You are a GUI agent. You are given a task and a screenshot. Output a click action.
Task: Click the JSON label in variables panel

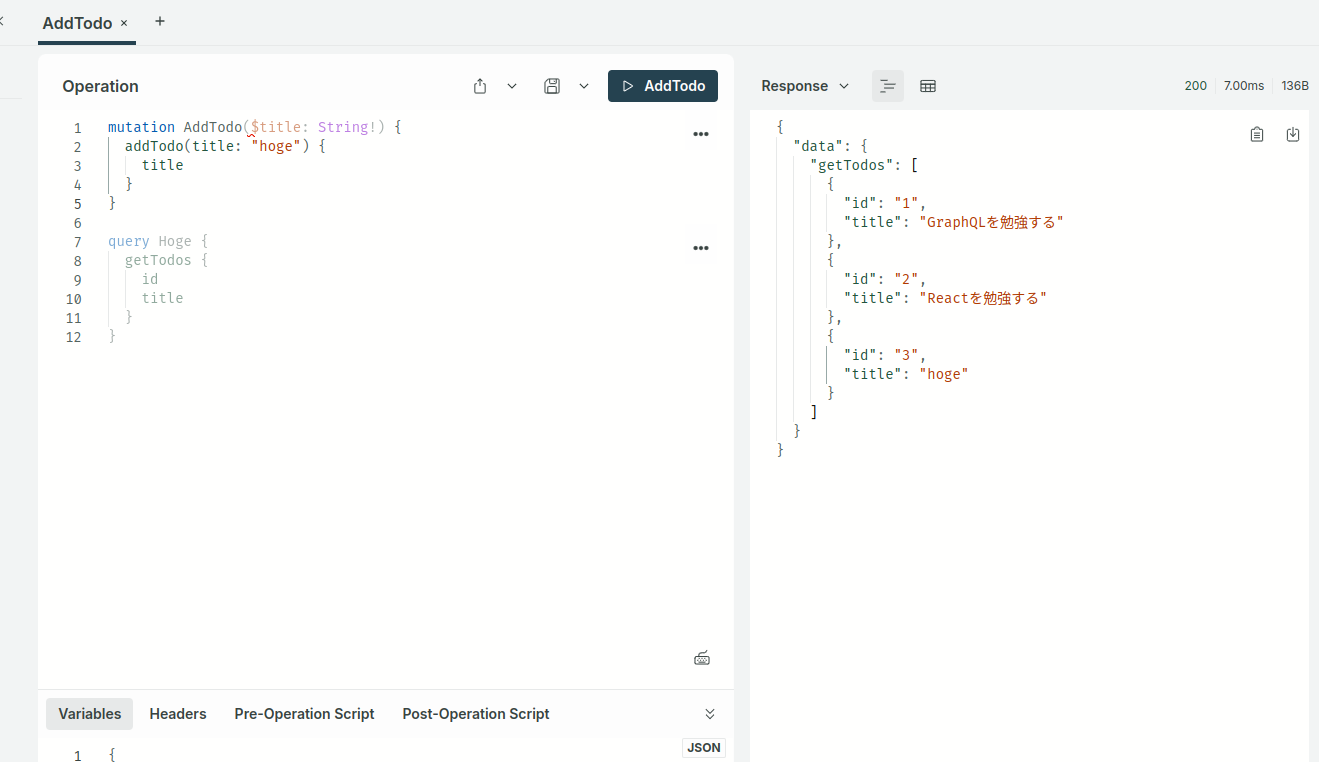click(704, 748)
